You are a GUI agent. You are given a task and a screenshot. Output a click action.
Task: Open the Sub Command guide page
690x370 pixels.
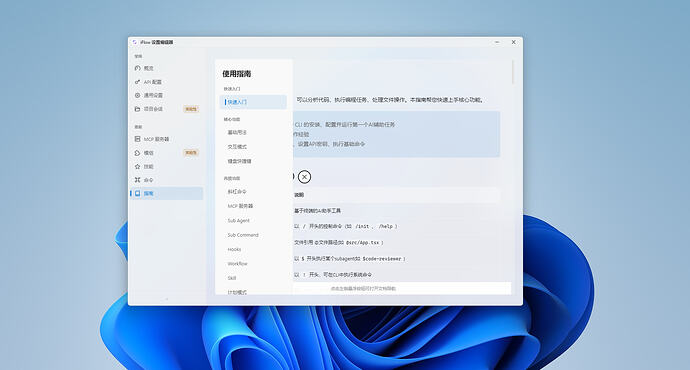click(243, 235)
